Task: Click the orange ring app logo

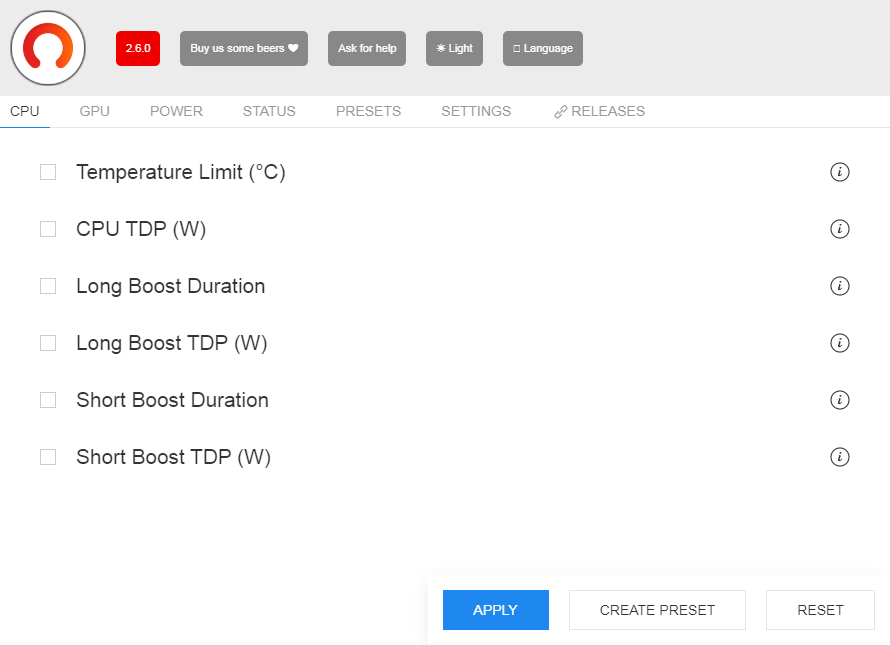Action: coord(48,48)
